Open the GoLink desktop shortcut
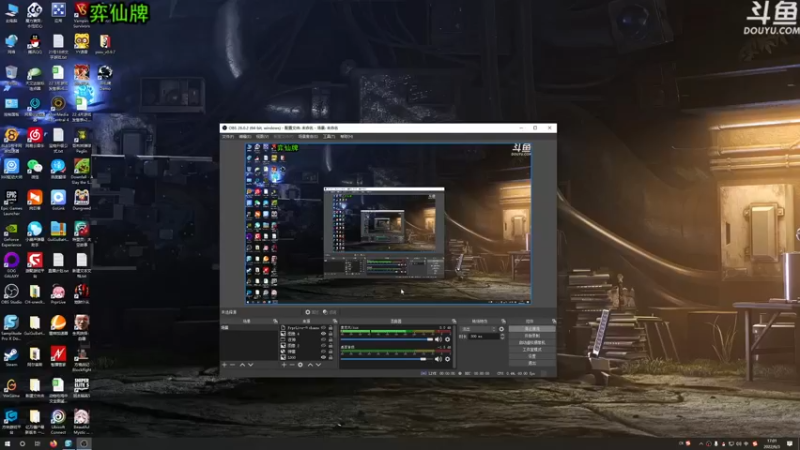The height and width of the screenshot is (450, 800). 58,200
